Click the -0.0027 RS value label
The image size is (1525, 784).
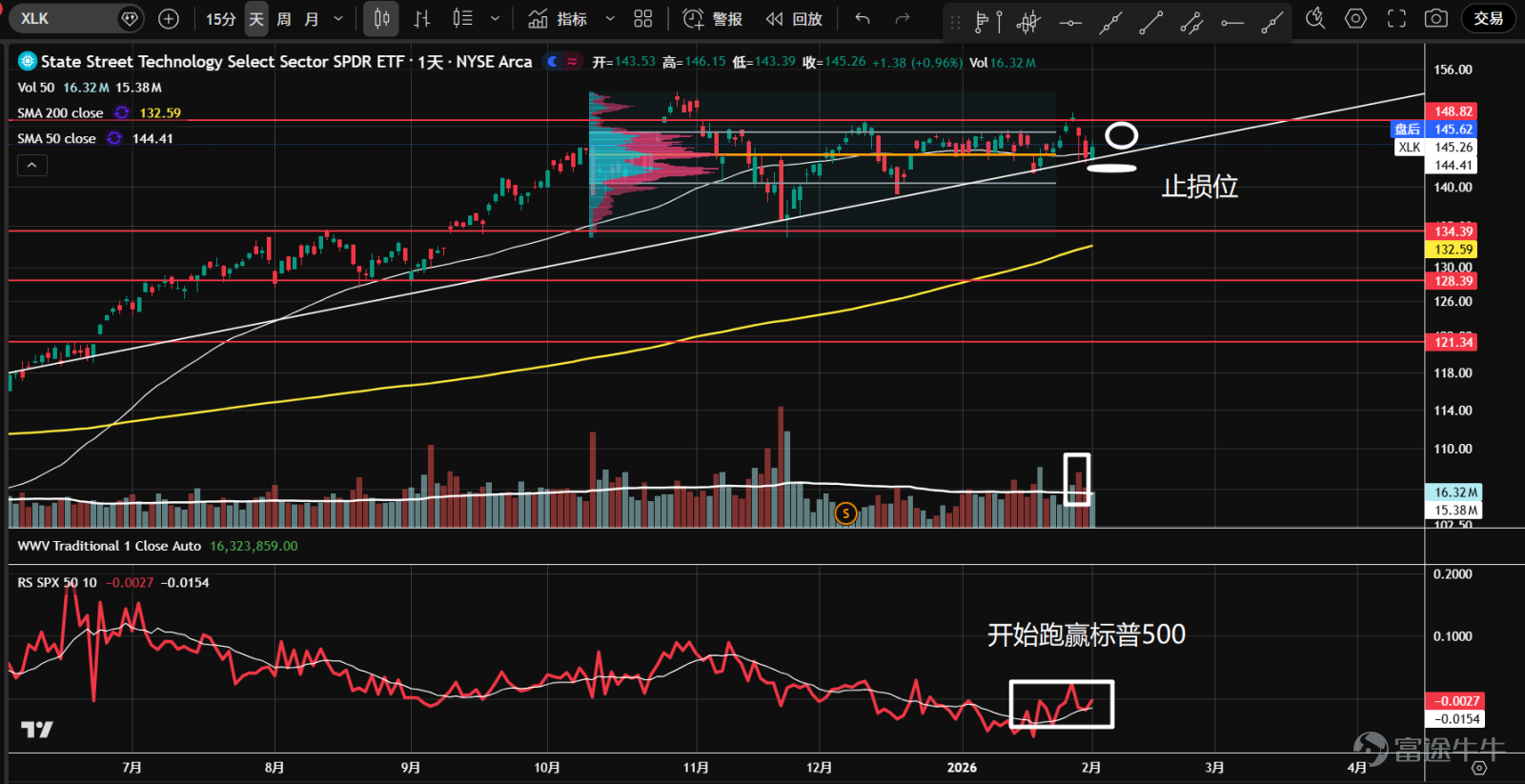pos(1455,701)
